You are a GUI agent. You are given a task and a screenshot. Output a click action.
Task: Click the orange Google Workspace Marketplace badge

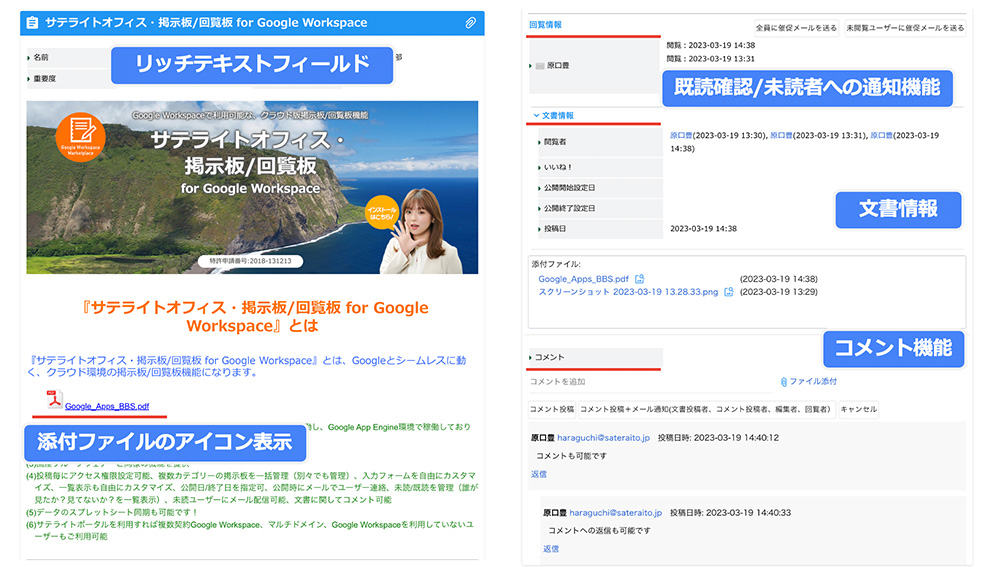[x=80, y=136]
